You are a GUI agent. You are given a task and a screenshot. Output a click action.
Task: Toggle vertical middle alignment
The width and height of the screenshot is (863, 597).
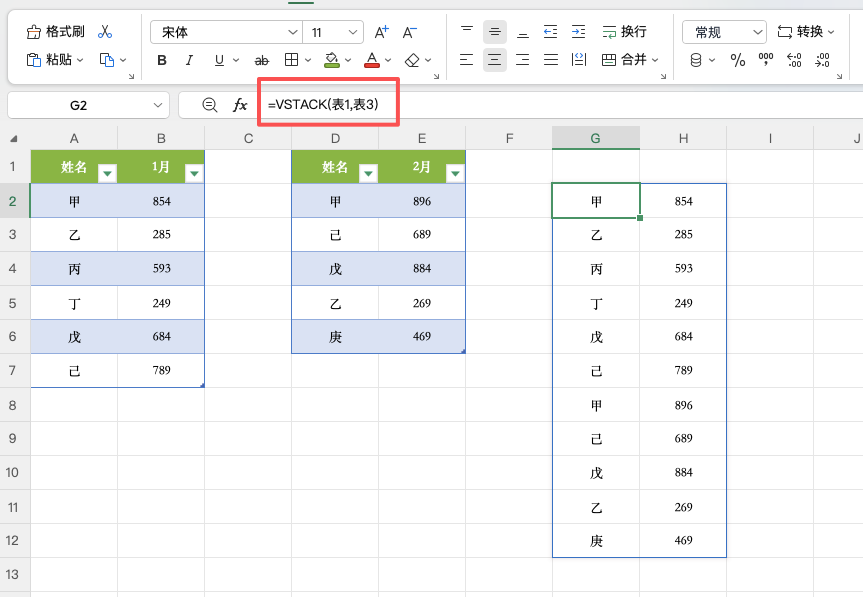(x=495, y=32)
